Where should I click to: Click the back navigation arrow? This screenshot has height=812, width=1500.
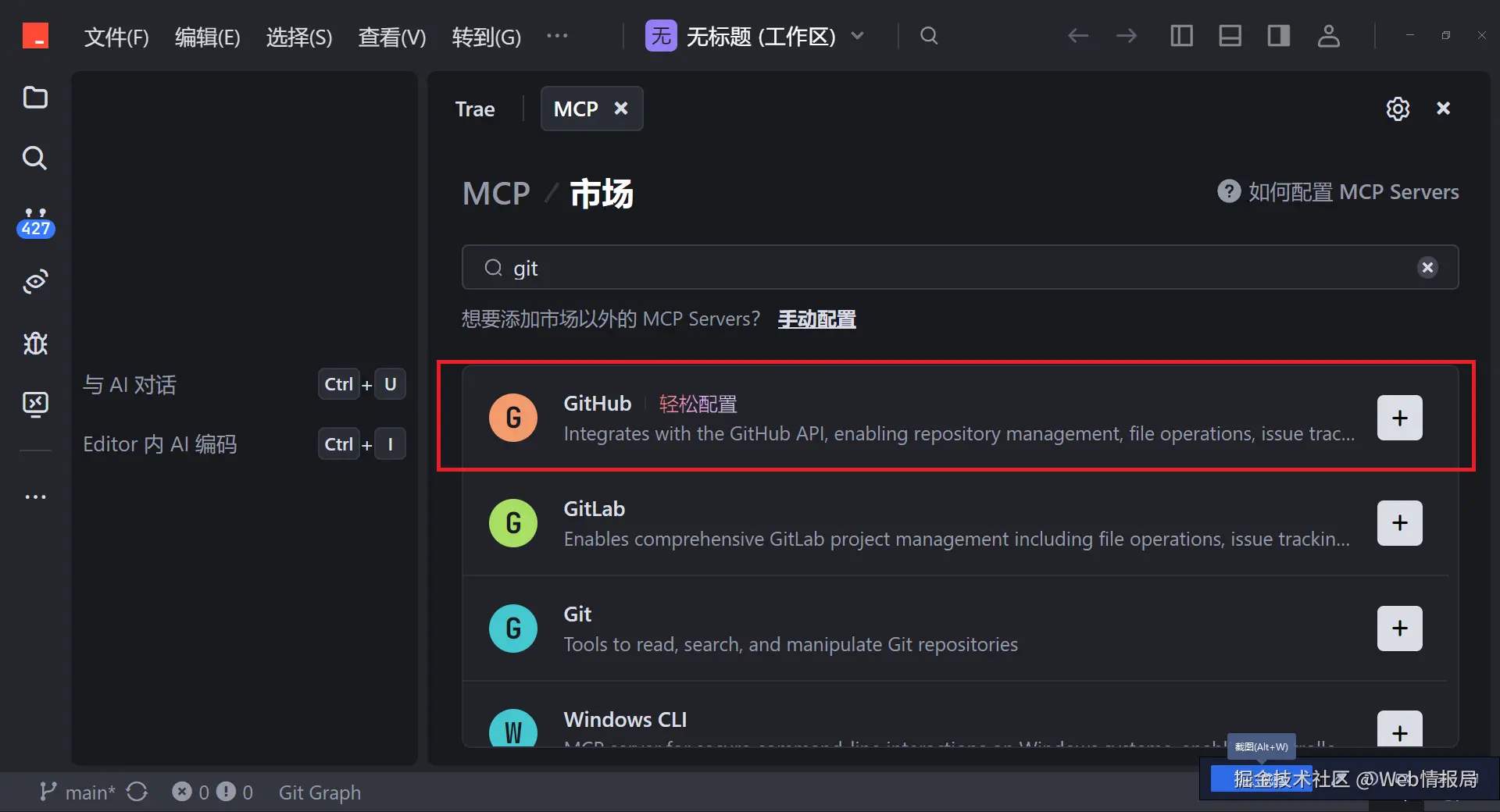pos(1078,36)
